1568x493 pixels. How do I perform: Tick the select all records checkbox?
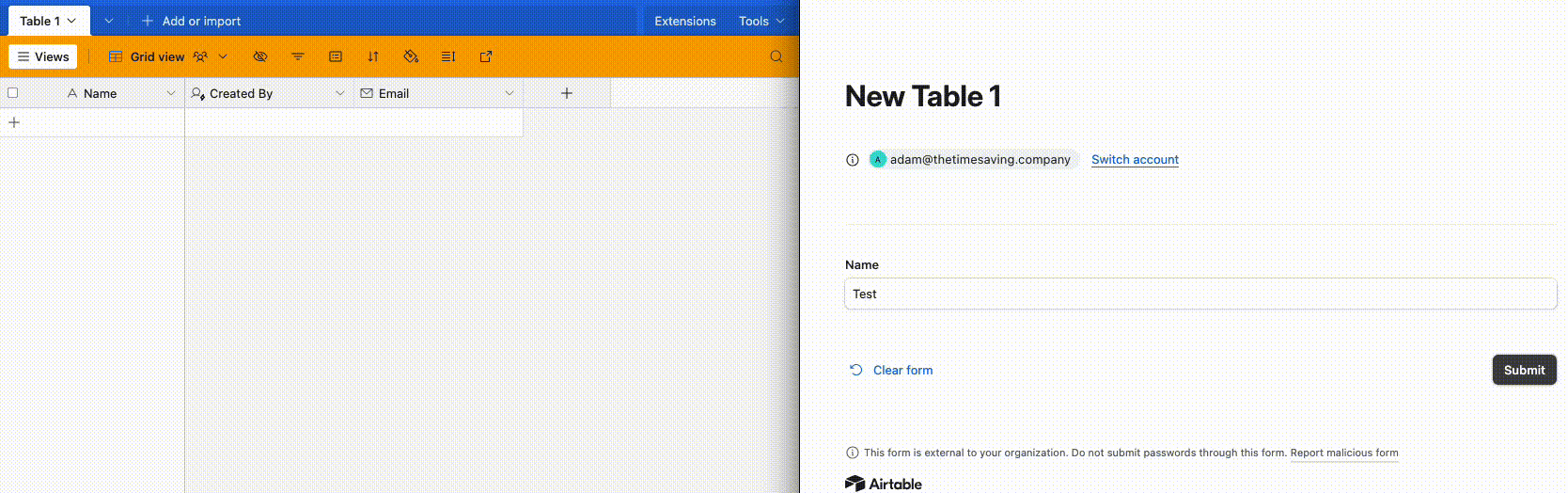tap(13, 93)
